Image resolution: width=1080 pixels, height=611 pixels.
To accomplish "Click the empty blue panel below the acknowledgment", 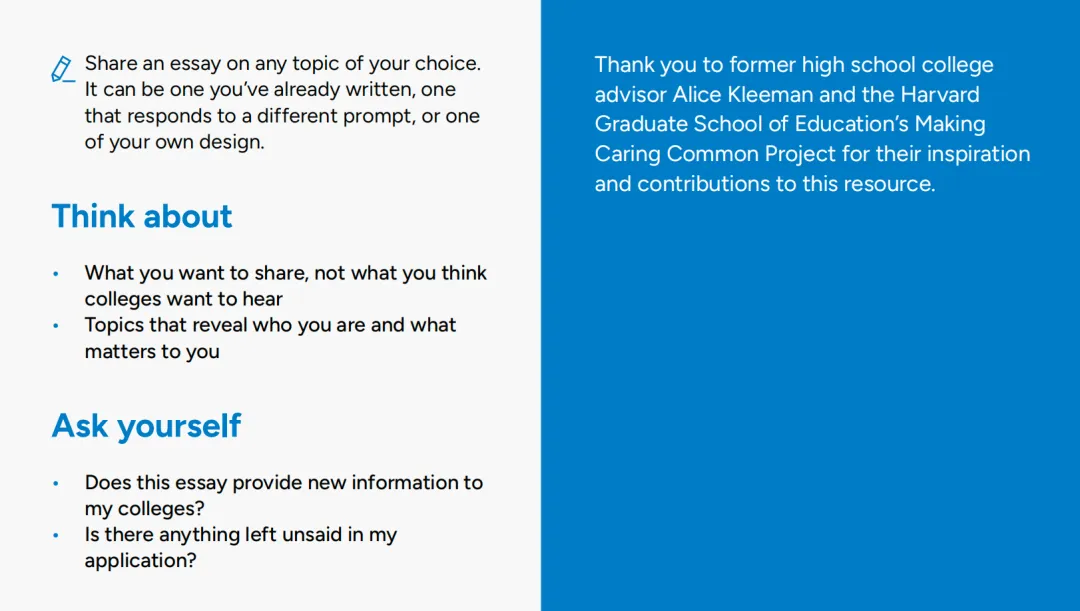I will tap(810, 400).
